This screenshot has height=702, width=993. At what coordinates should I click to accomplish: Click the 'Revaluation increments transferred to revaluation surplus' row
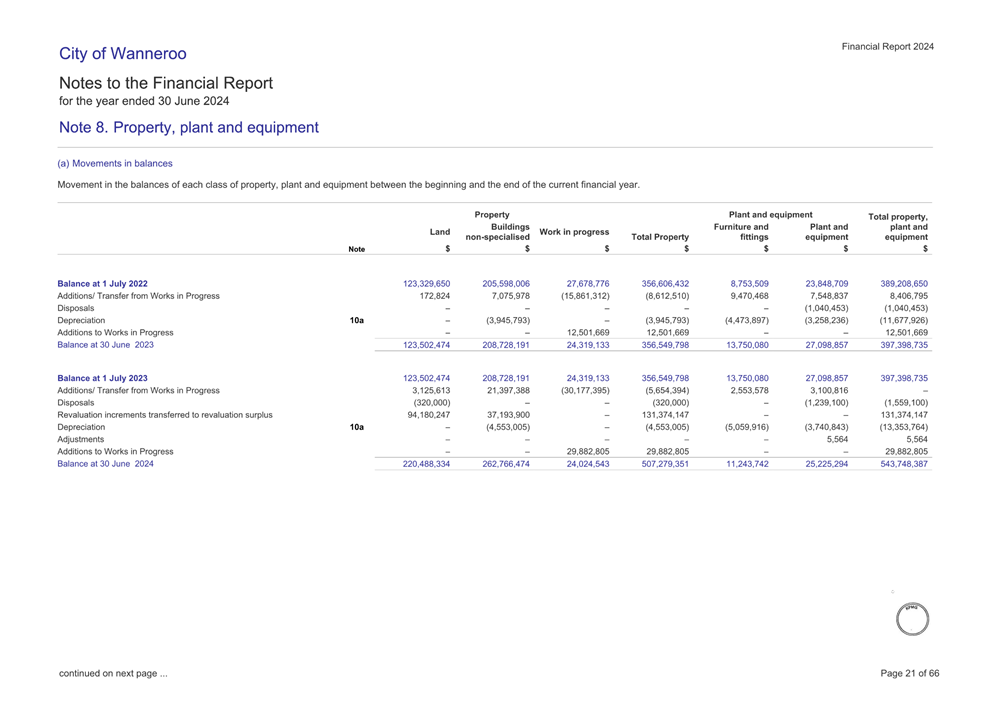pyautogui.click(x=165, y=414)
